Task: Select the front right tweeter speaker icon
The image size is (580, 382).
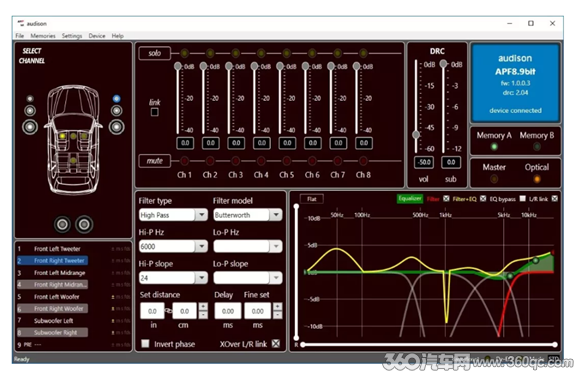Action: point(116,99)
